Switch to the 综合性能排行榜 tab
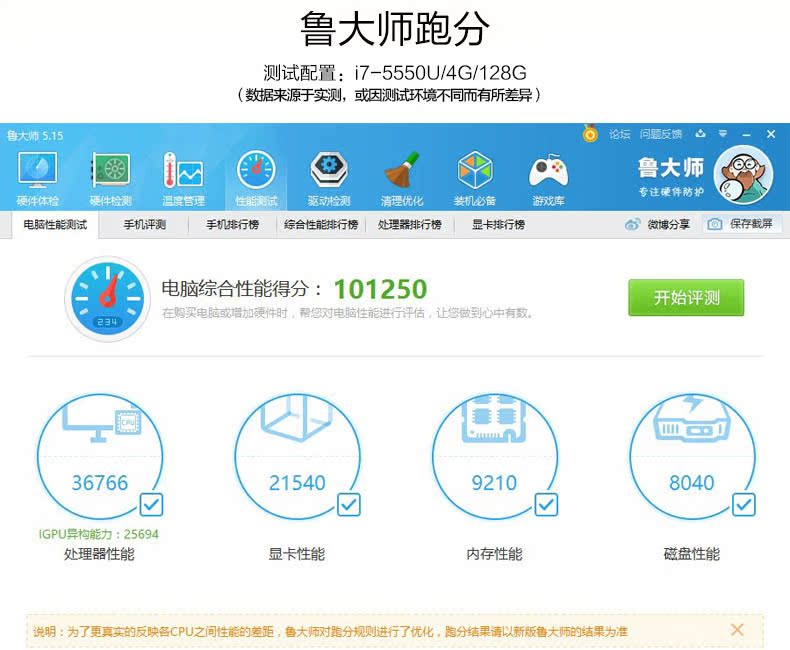790x650 pixels. point(321,225)
